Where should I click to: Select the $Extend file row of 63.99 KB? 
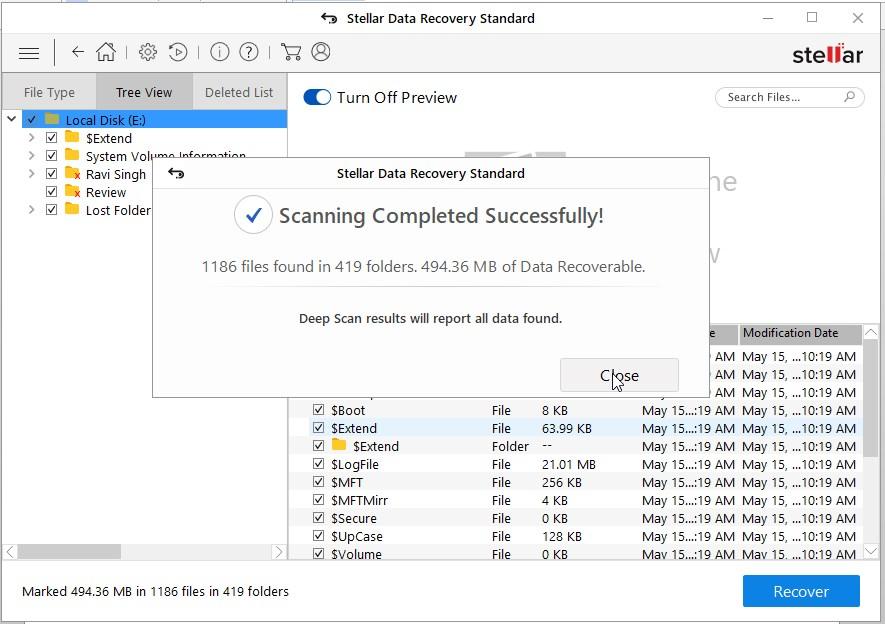point(576,428)
